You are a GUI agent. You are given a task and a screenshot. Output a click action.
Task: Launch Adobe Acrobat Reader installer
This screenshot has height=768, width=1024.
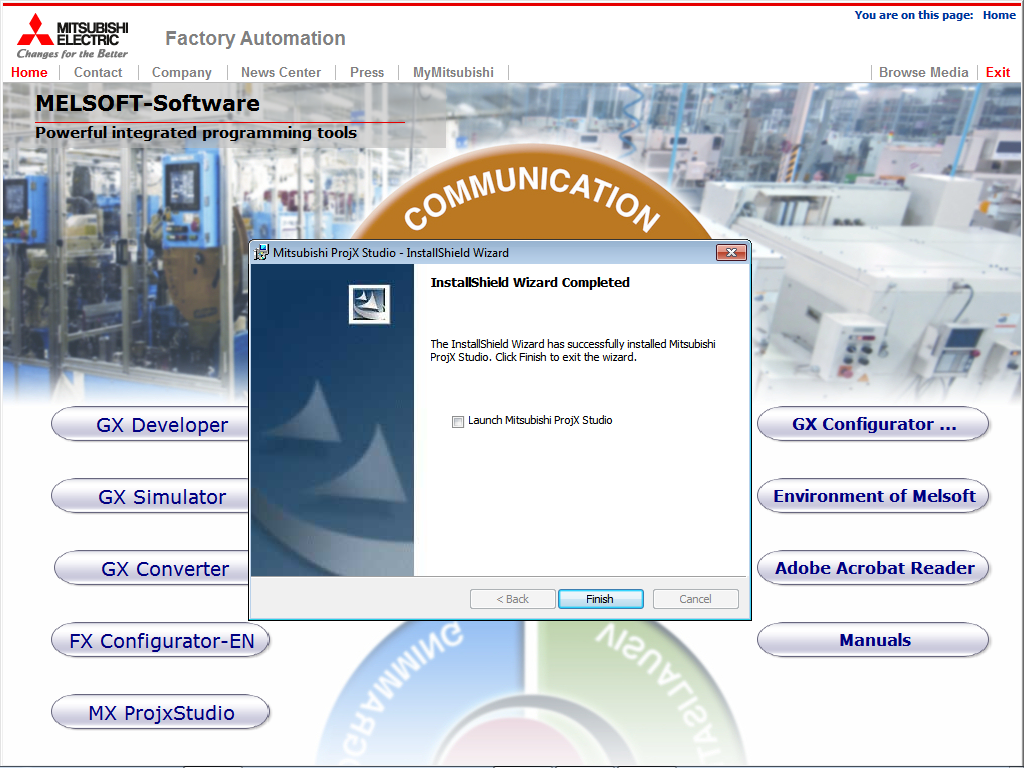pyautogui.click(x=872, y=568)
